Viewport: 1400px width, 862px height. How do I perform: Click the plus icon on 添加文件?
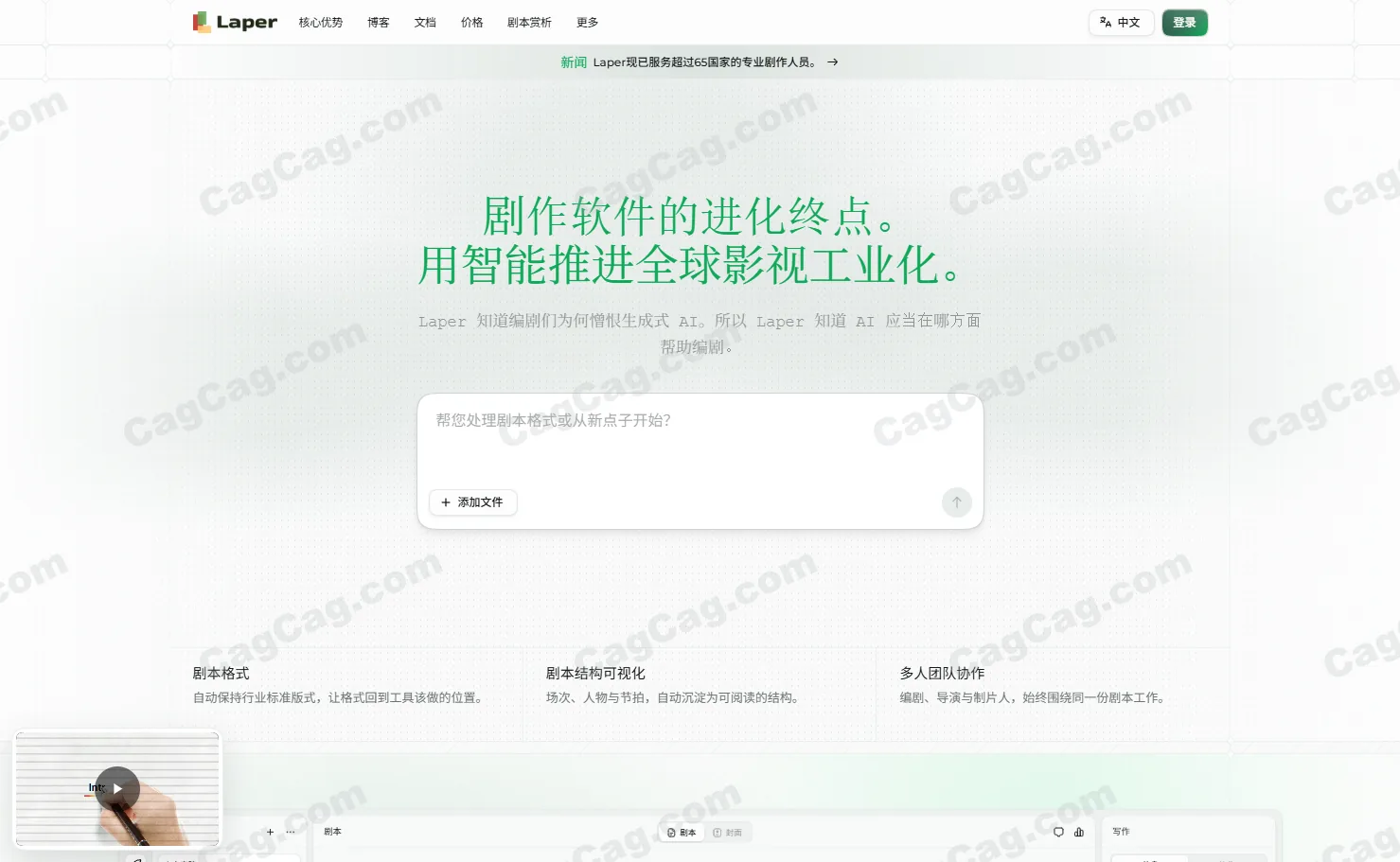(x=446, y=502)
